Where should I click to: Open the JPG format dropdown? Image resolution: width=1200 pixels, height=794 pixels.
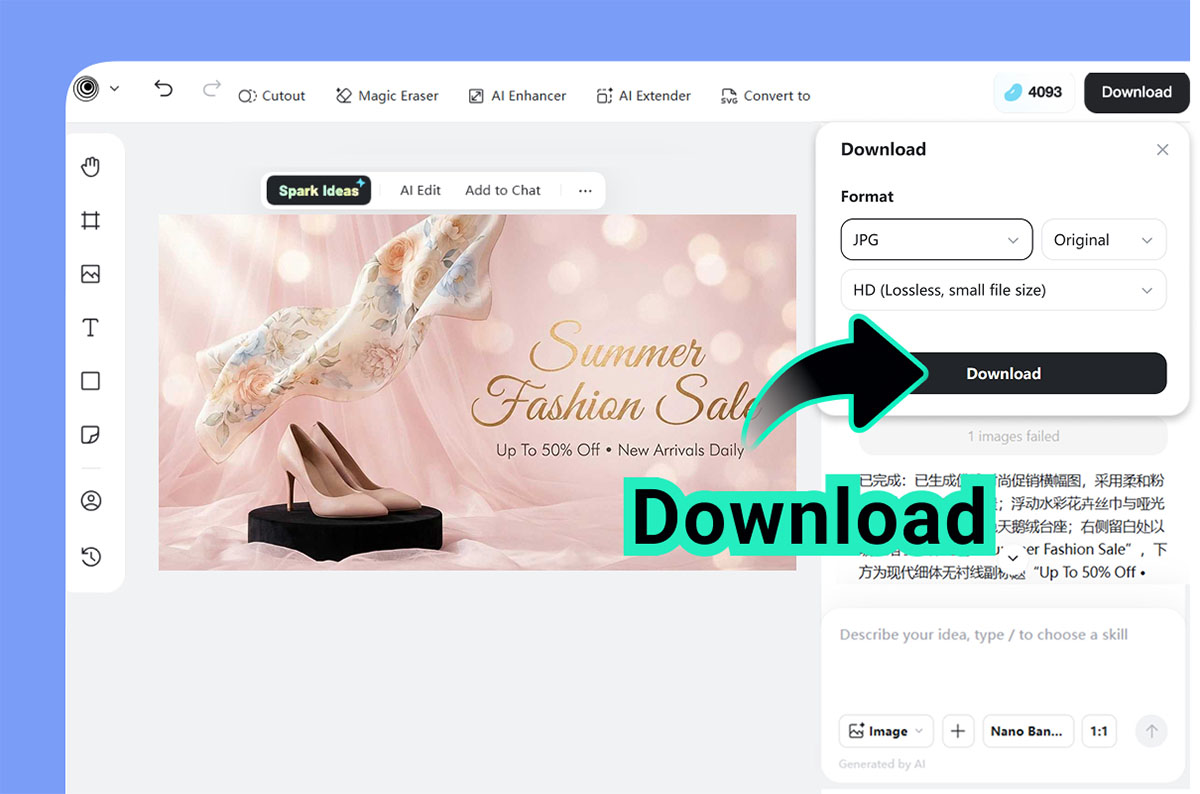coord(936,239)
